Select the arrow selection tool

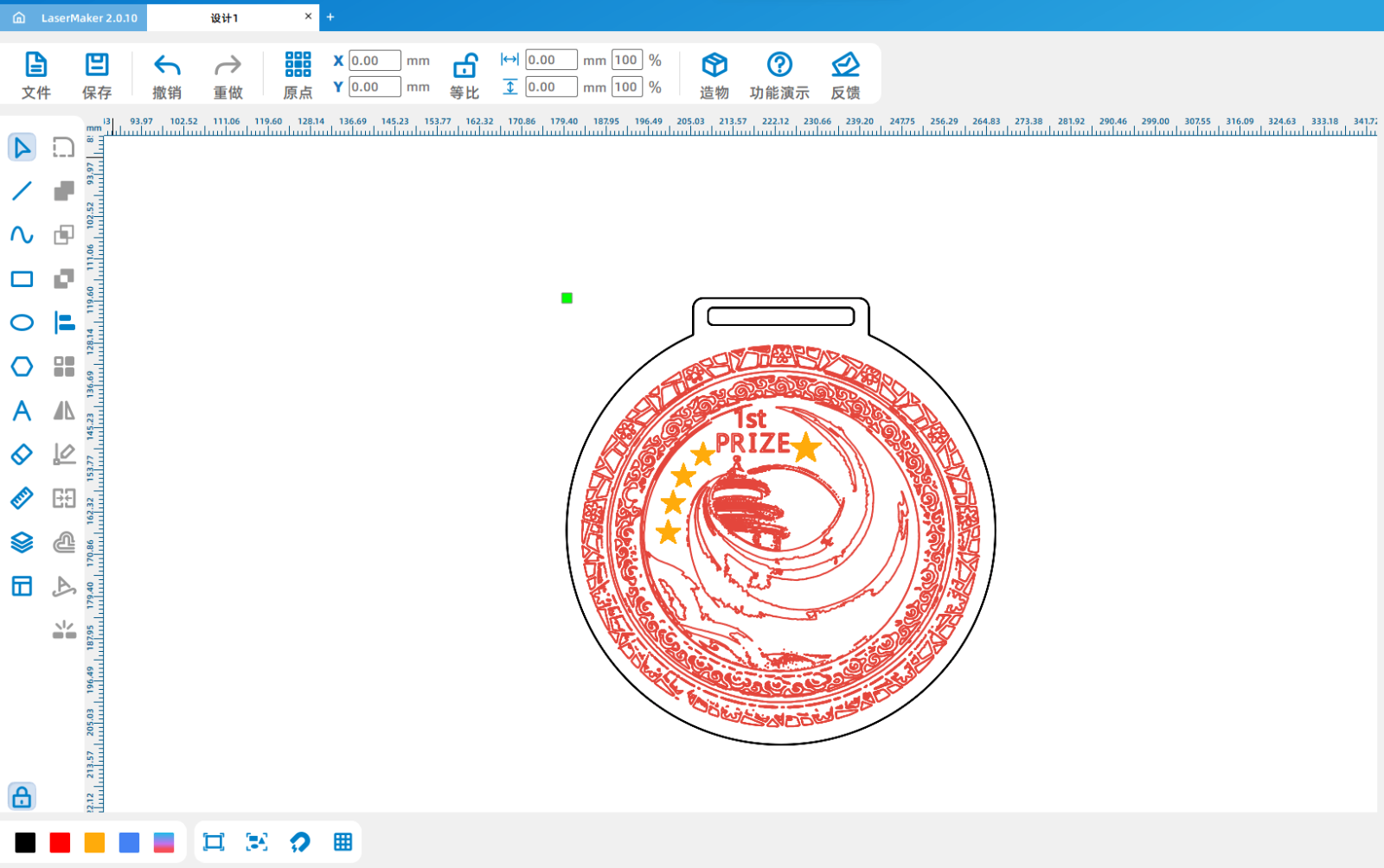click(22, 148)
